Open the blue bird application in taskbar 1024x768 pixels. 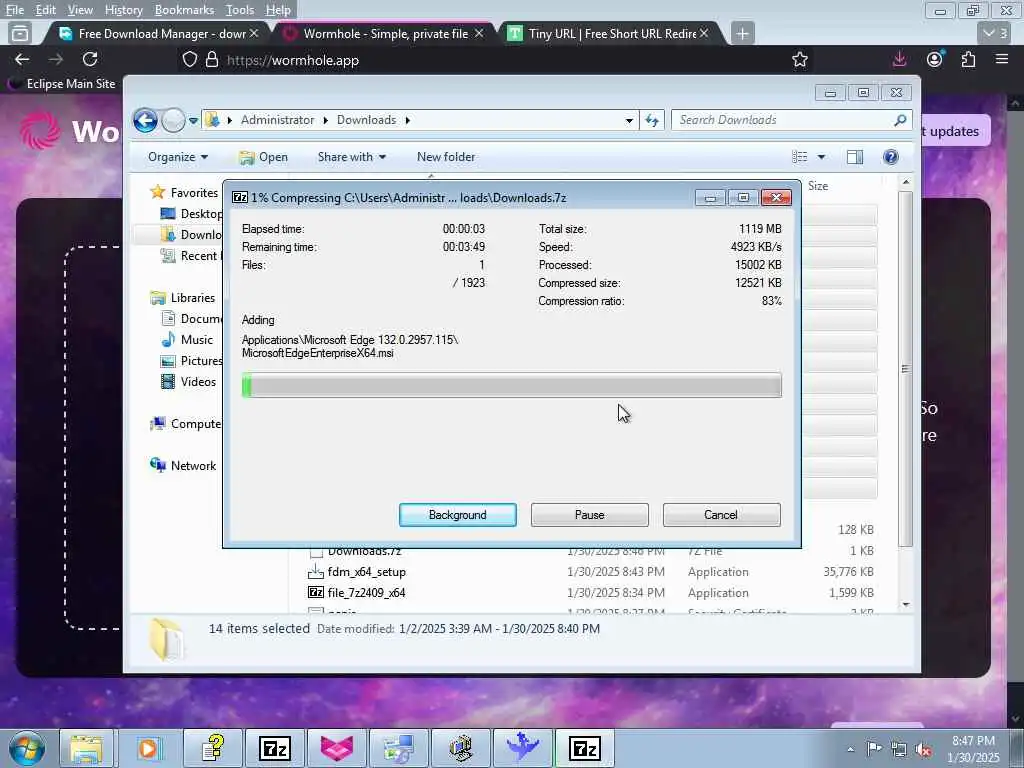pos(522,748)
